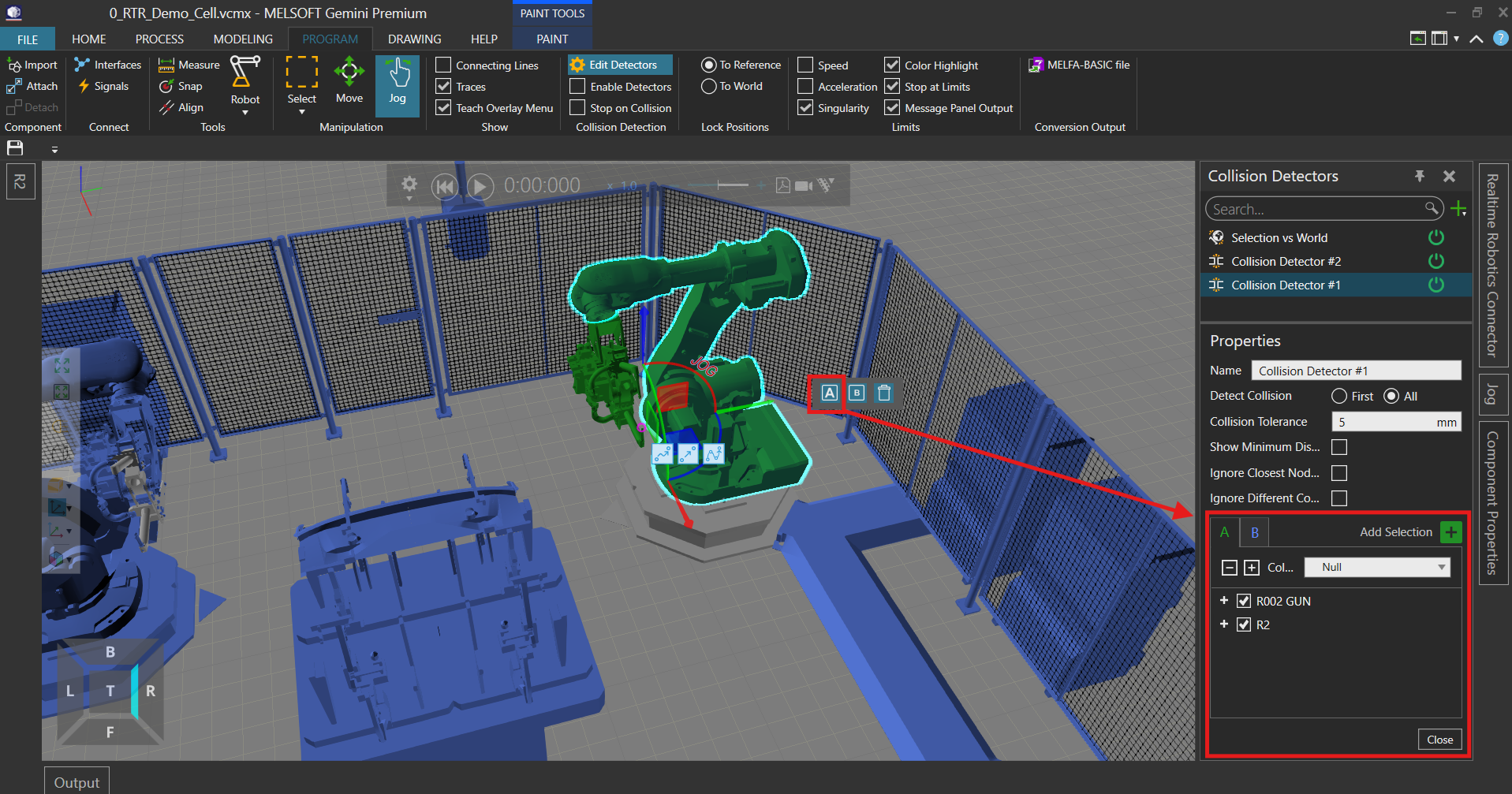
Task: Toggle power for Selection vs World detector
Action: pyautogui.click(x=1436, y=237)
